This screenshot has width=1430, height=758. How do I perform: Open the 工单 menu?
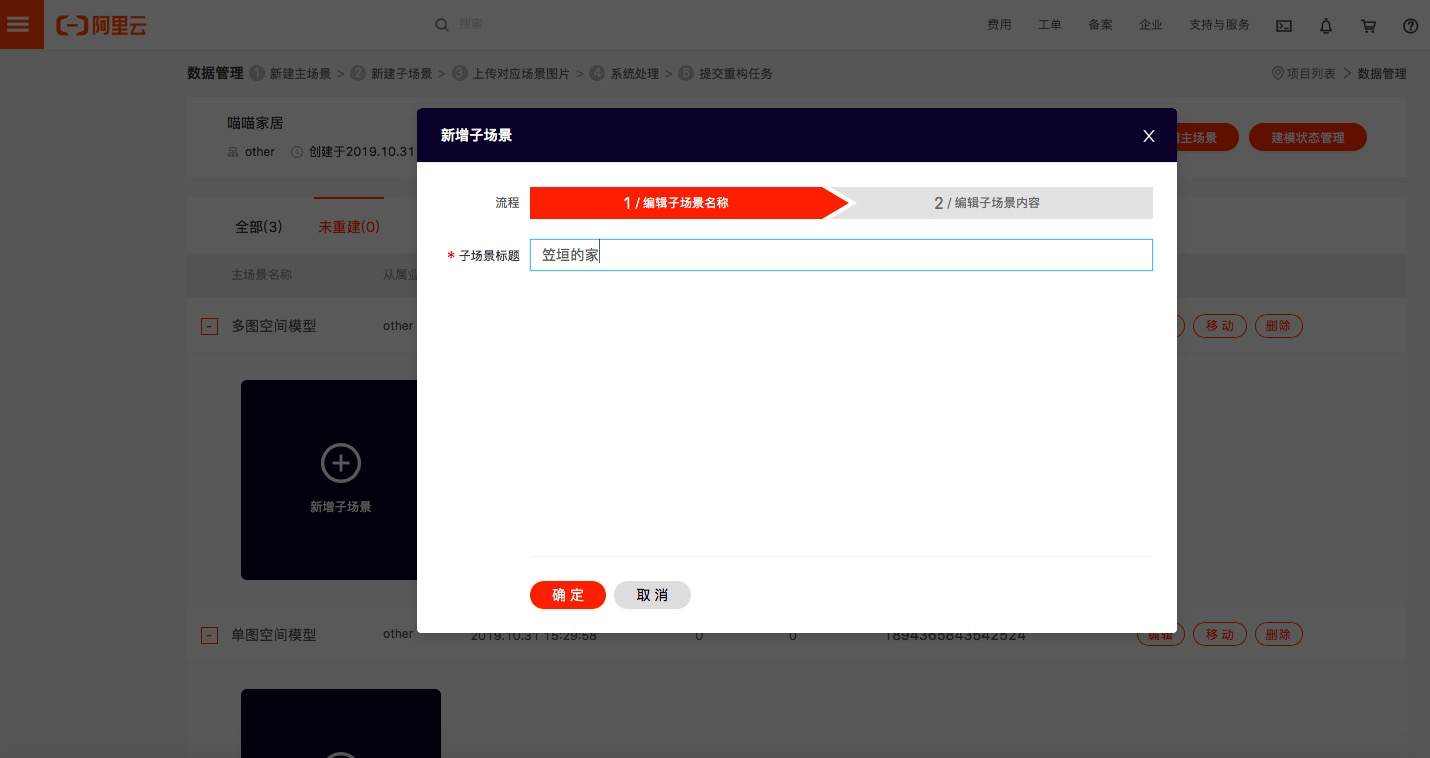tap(1049, 25)
